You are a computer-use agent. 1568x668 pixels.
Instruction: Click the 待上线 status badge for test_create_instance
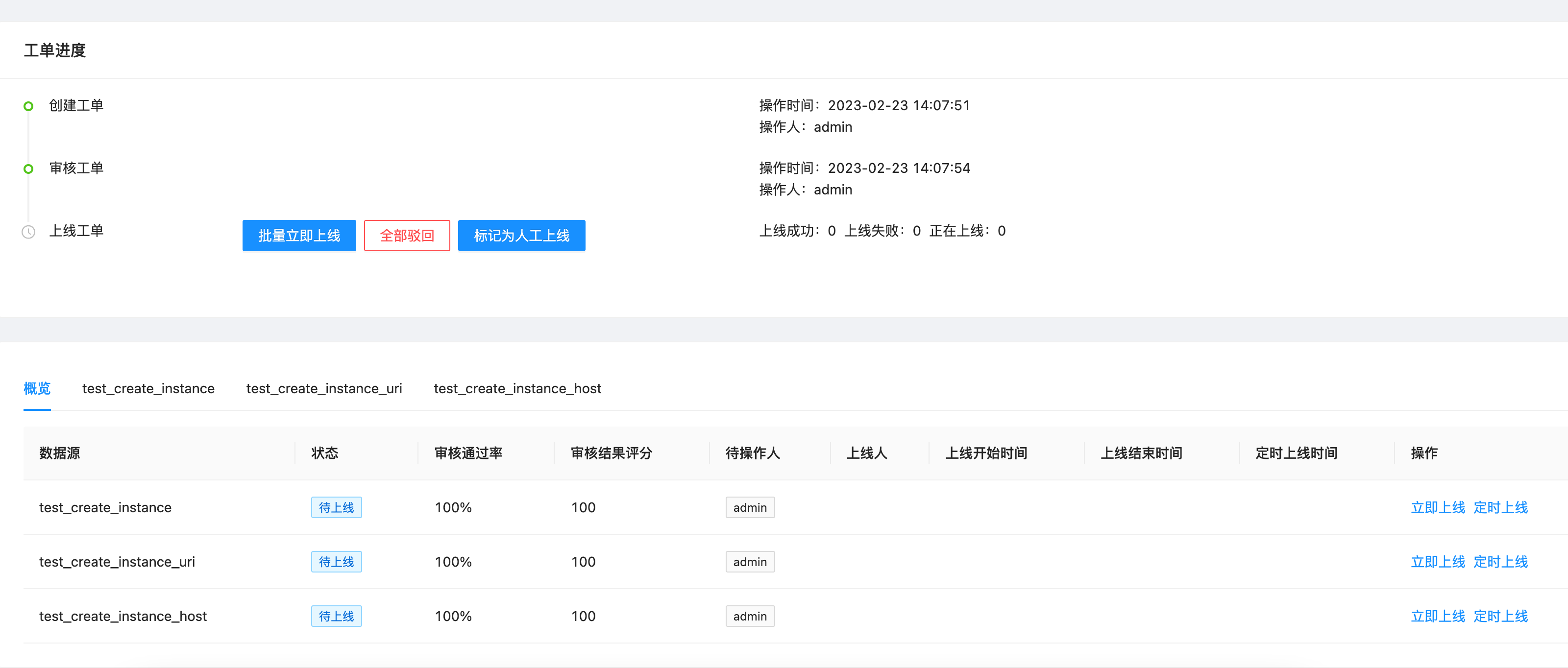click(x=336, y=507)
